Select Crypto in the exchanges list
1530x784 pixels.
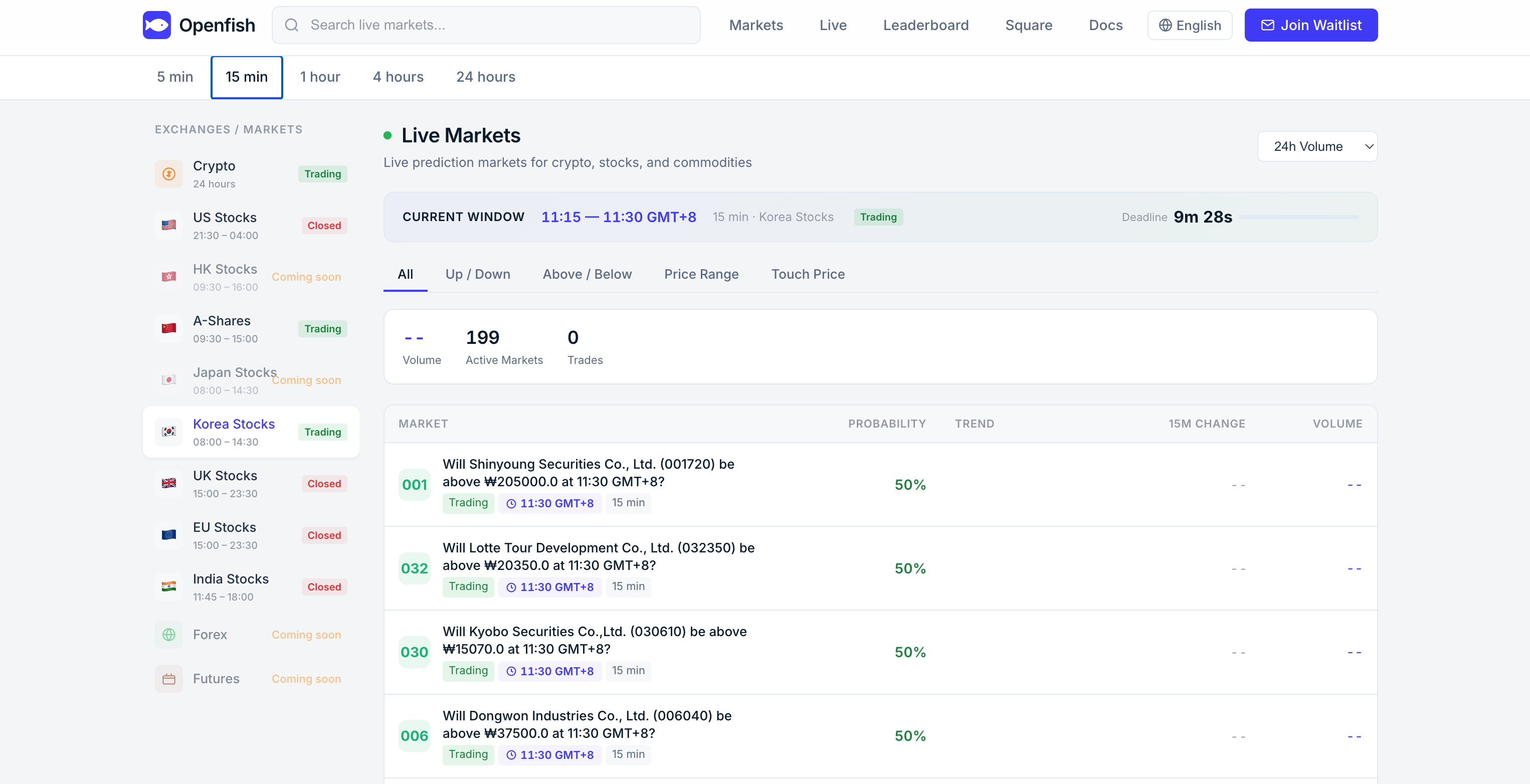(x=251, y=174)
